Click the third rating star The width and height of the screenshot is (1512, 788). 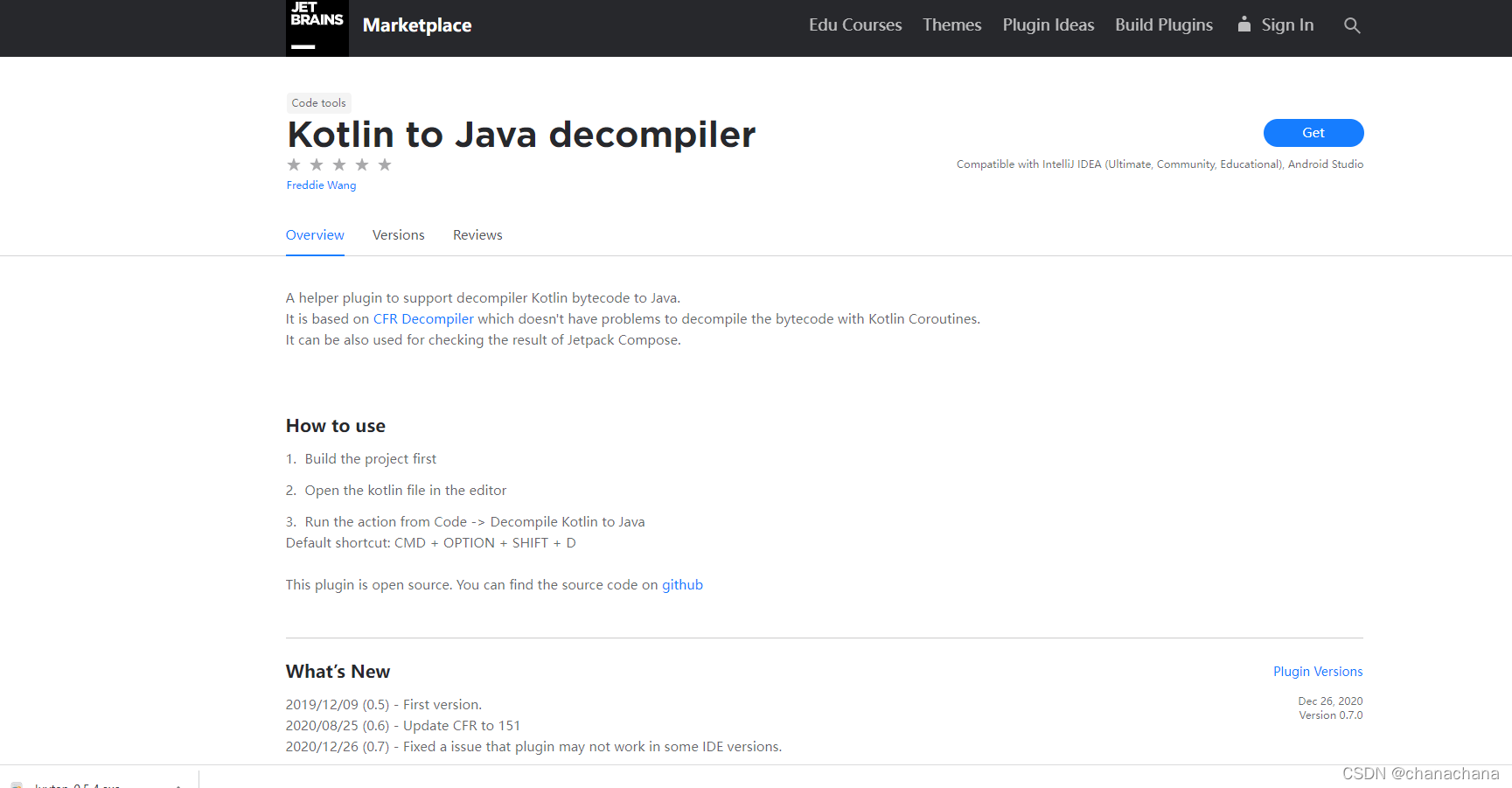[339, 164]
